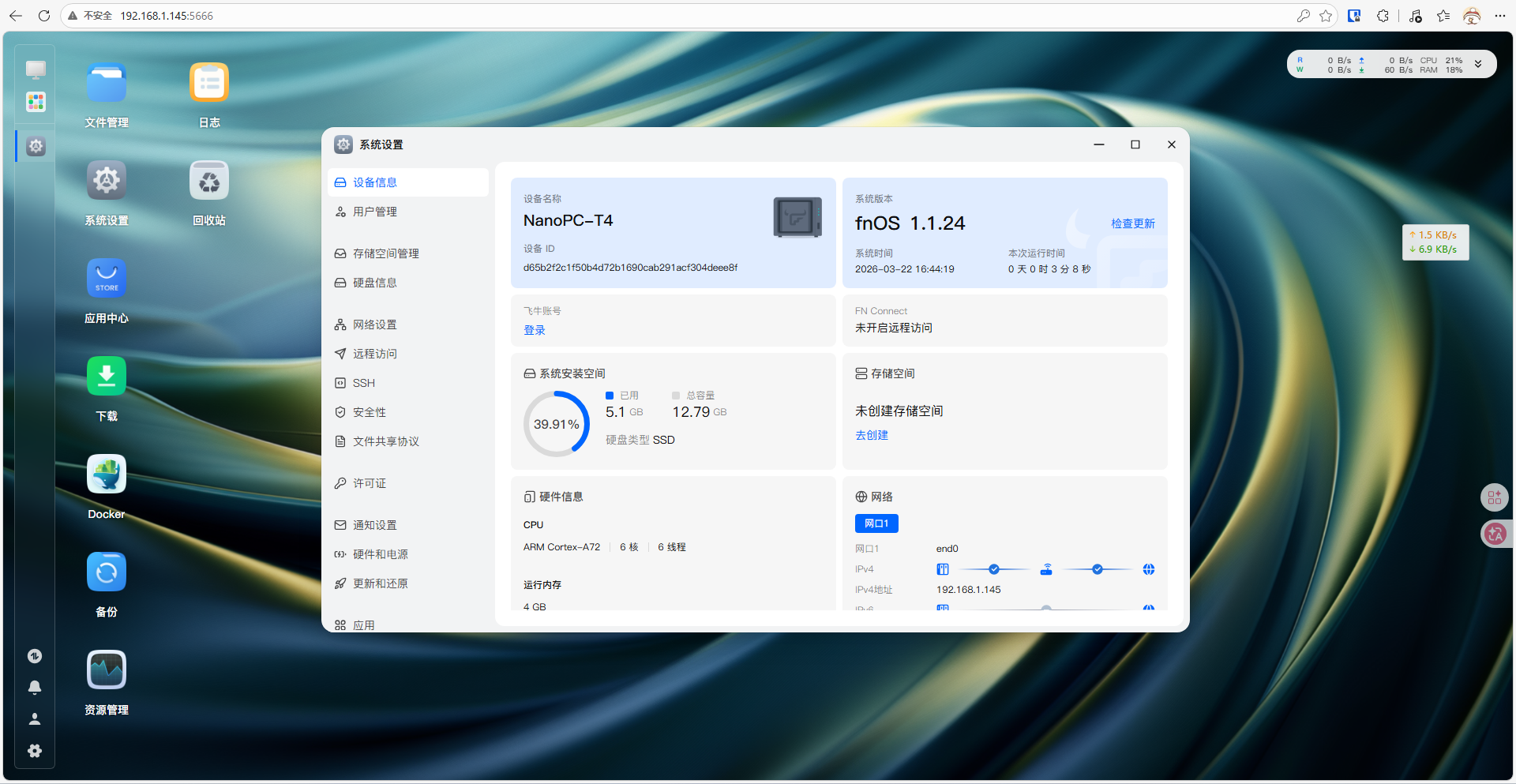Open the 文件管理 desktop icon

tap(107, 83)
